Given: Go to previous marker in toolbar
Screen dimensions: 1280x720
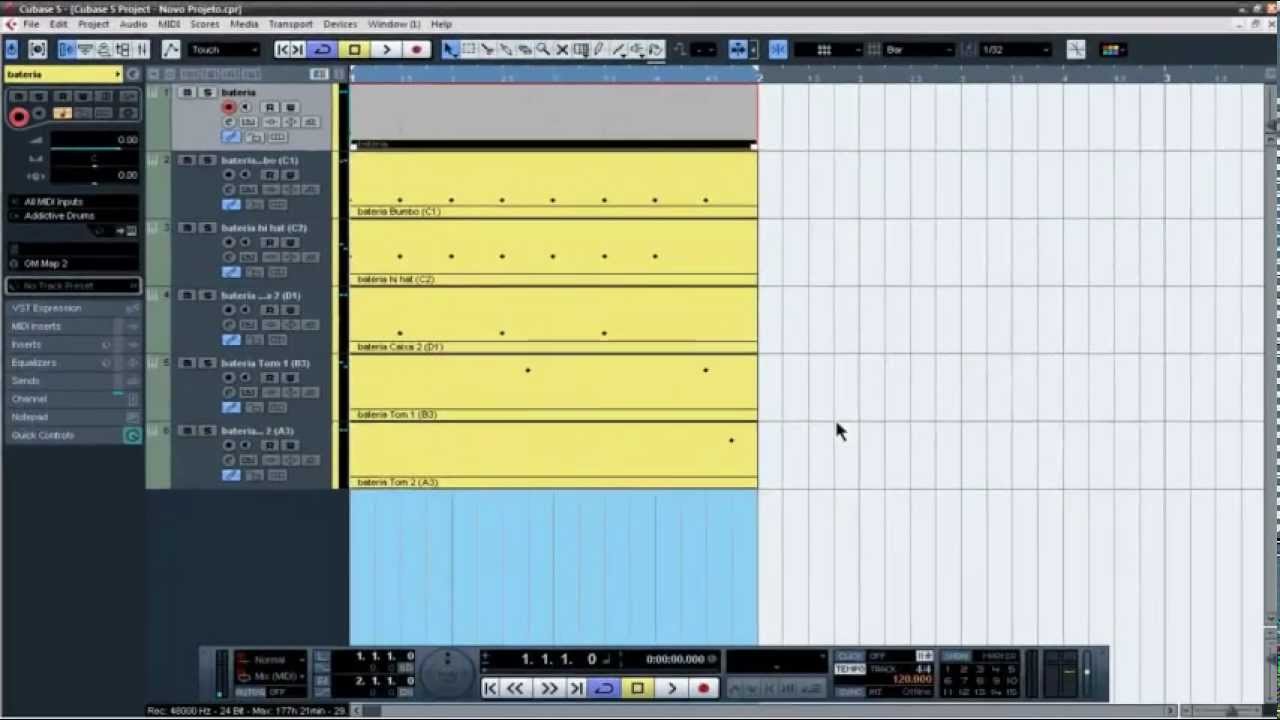Looking at the screenshot, I should 283,49.
